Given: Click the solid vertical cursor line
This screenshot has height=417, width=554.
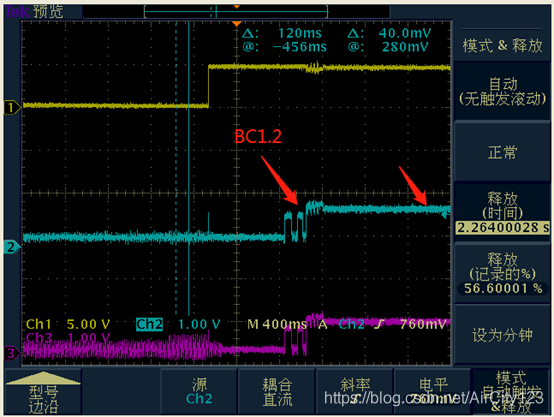Looking at the screenshot, I should coord(189,170).
